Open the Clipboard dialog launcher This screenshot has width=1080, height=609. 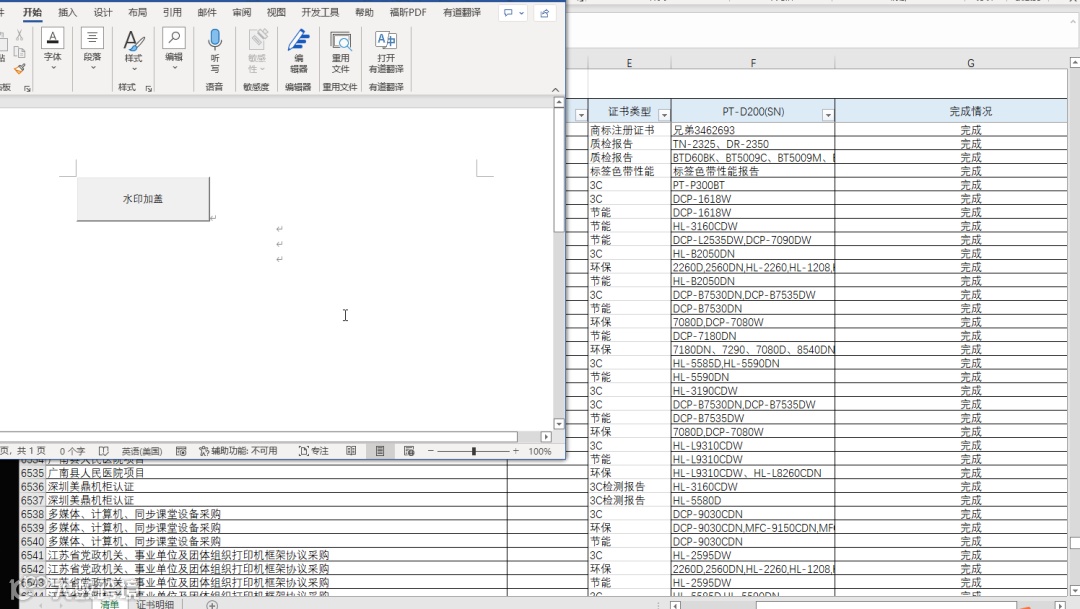tap(27, 88)
